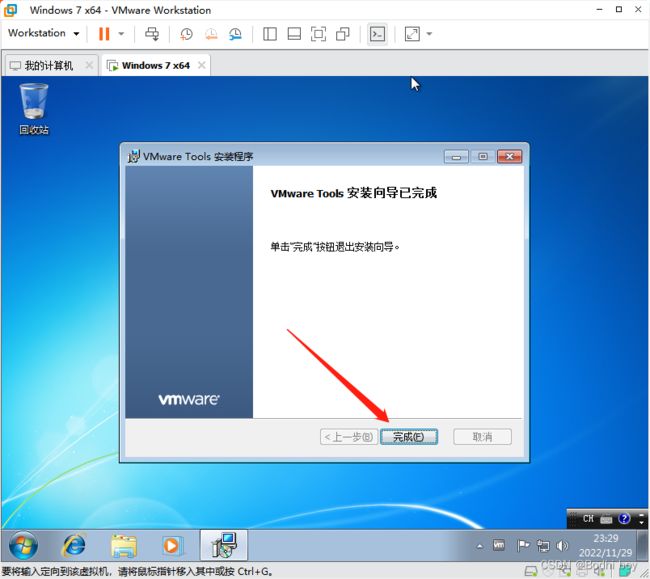Take a snapshot of the VM

point(186,34)
